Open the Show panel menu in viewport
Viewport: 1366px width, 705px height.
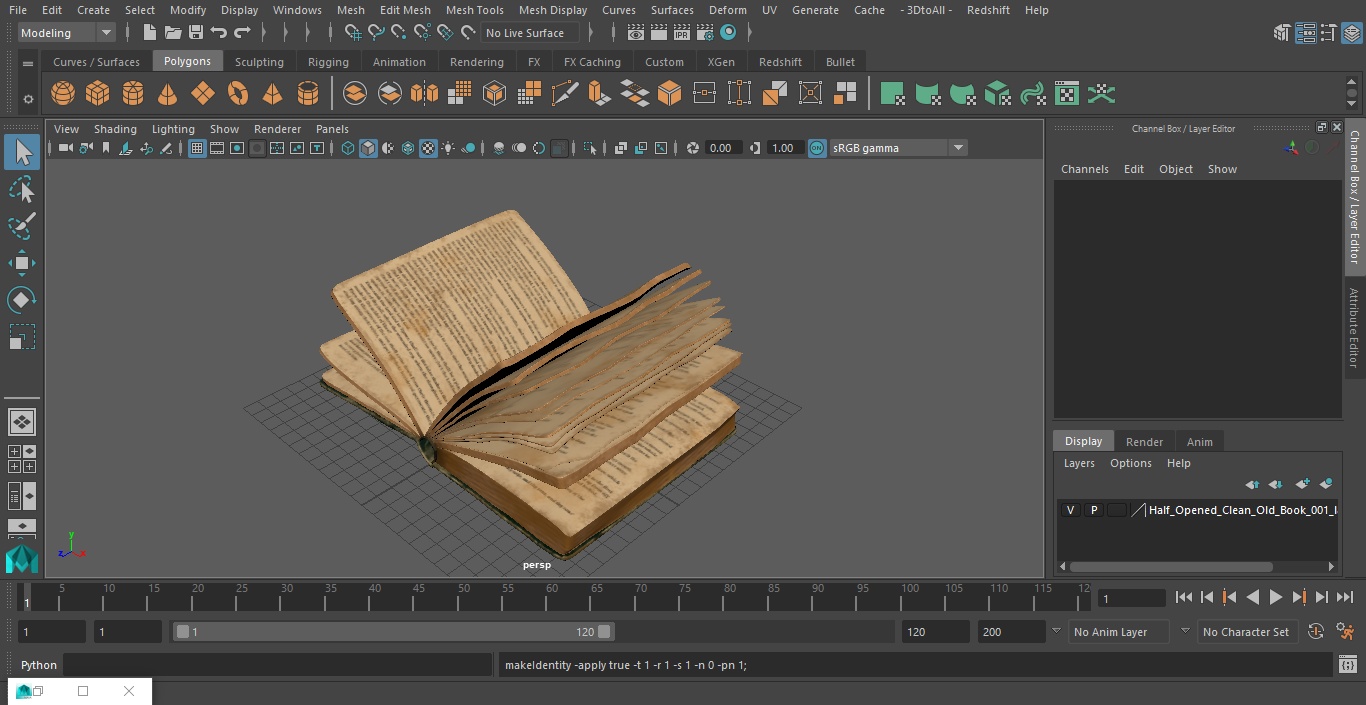pyautogui.click(x=224, y=129)
